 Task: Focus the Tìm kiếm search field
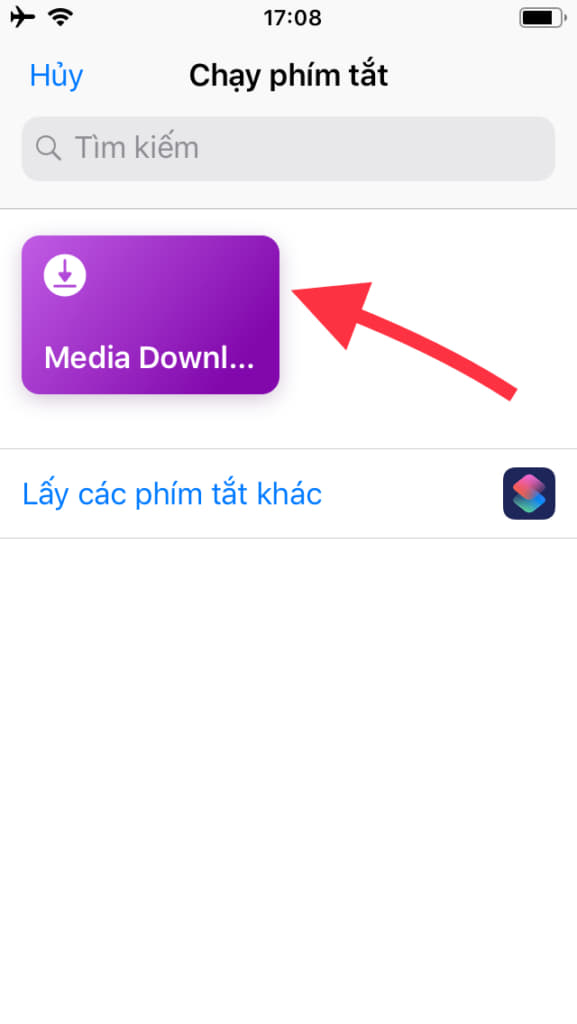288,148
